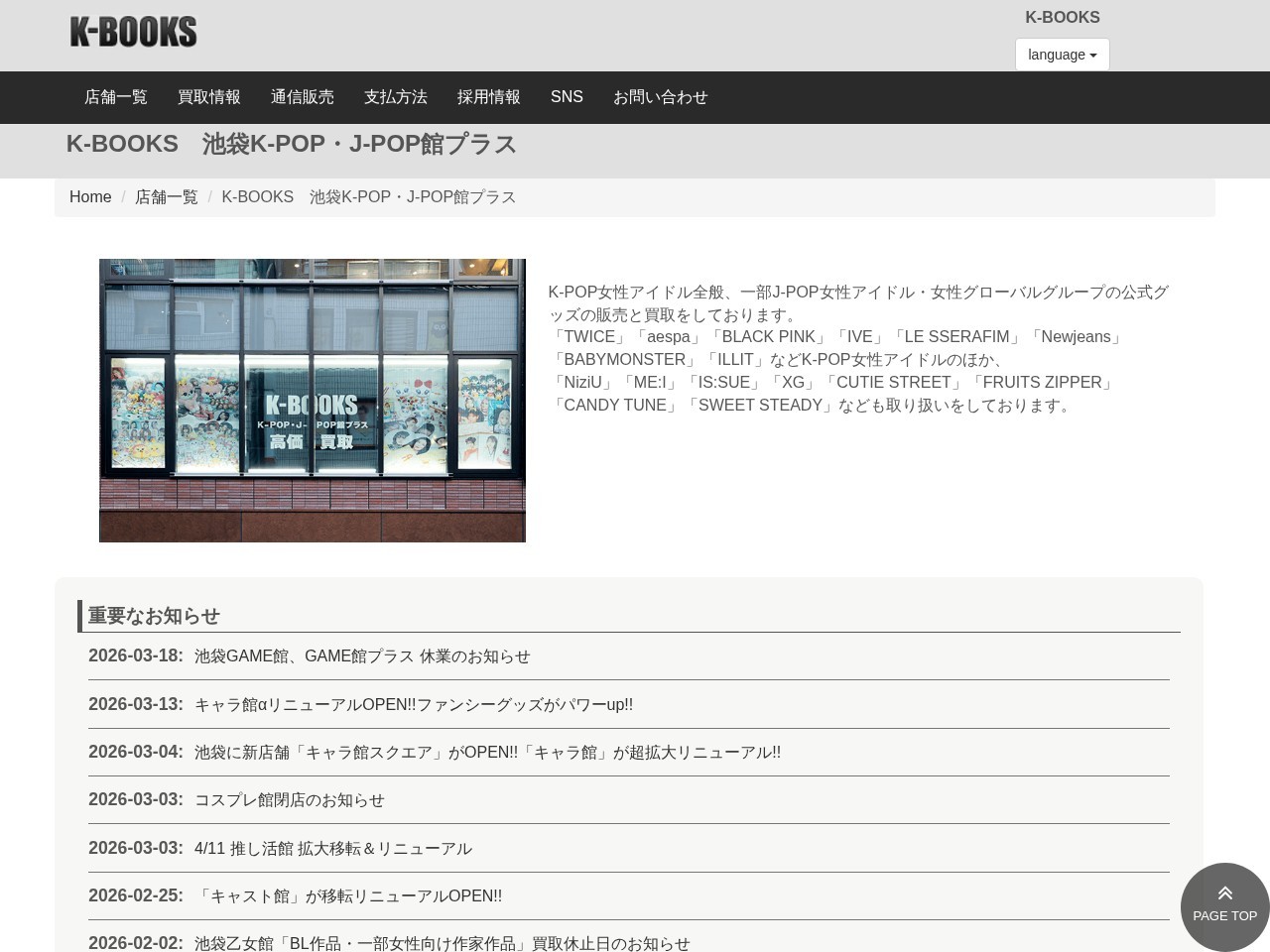Open the 買取情報 section
Screen dimensions: 1270x952
208,96
